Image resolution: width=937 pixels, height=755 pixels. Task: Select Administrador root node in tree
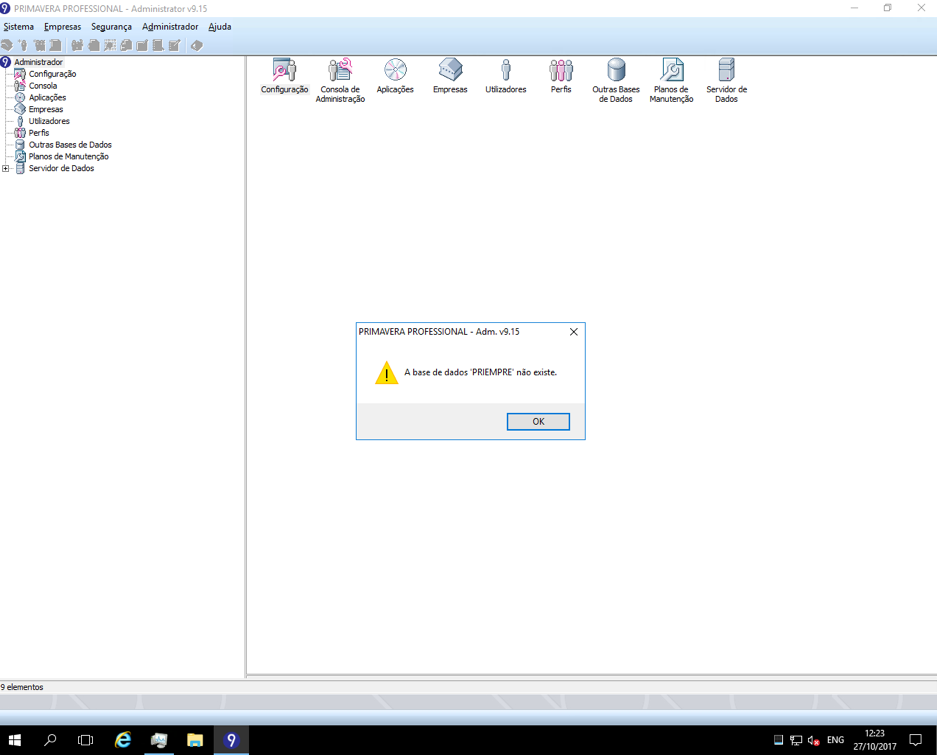coord(38,62)
